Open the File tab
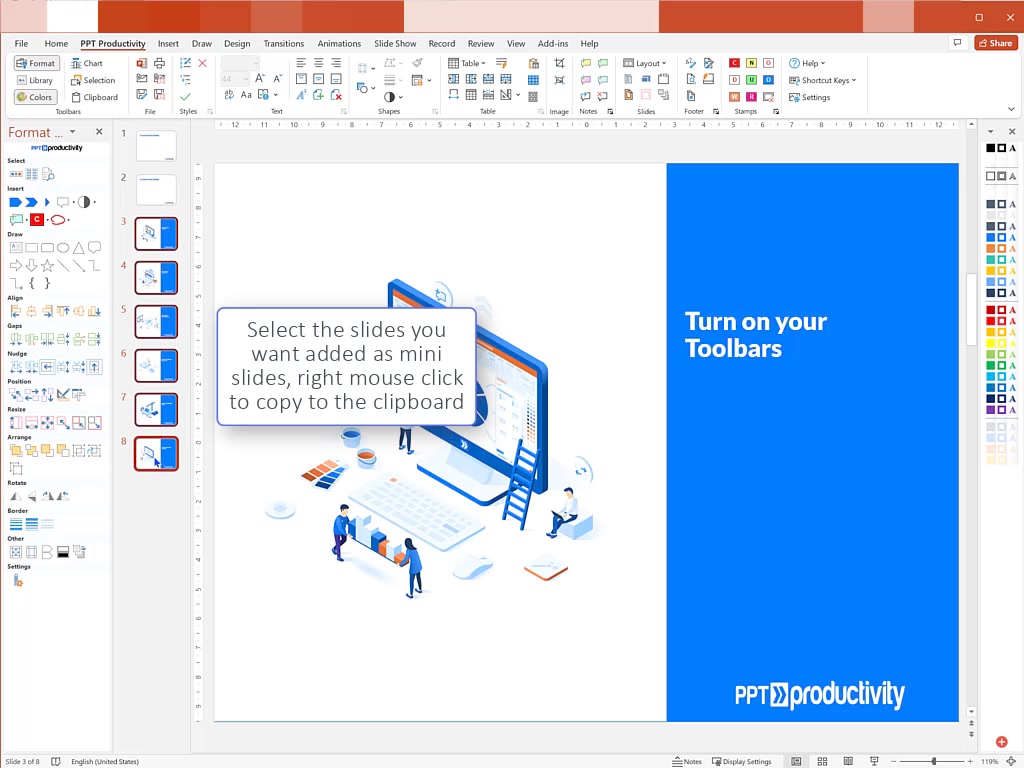The height and width of the screenshot is (768, 1024). coord(22,44)
